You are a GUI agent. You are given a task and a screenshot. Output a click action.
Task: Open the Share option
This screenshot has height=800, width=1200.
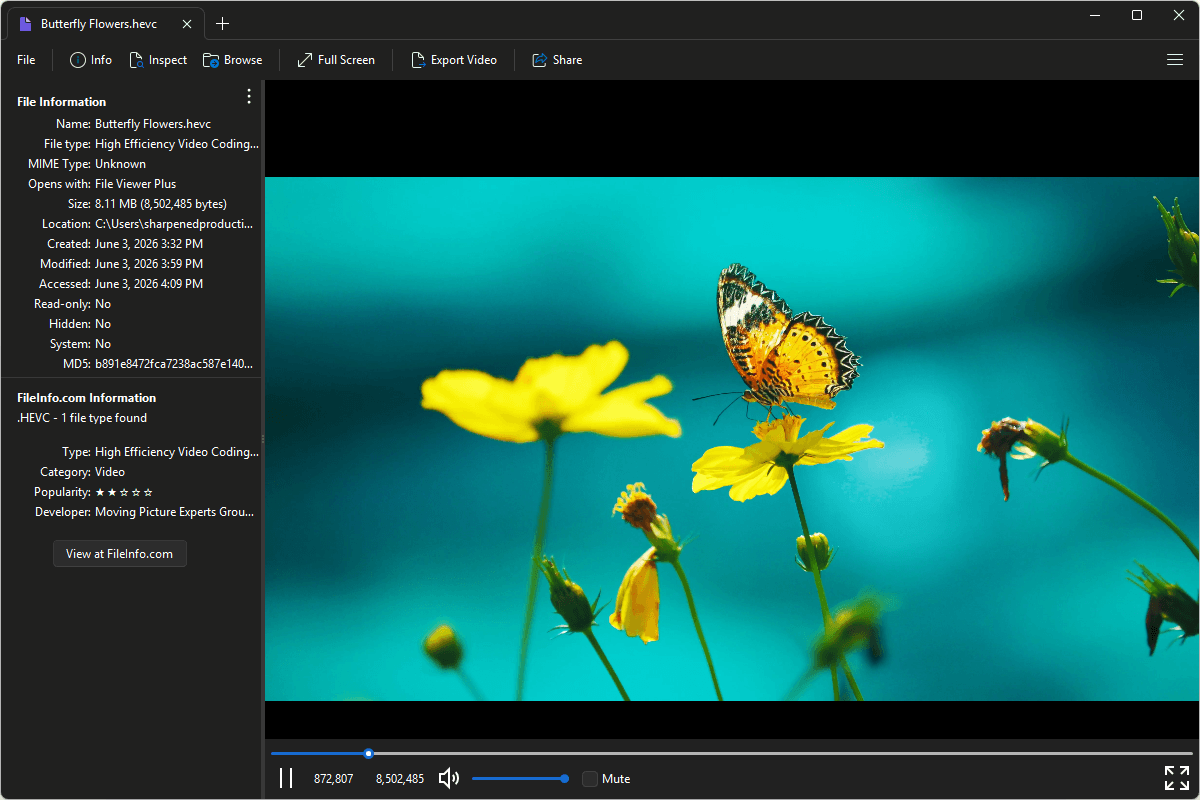coord(556,60)
